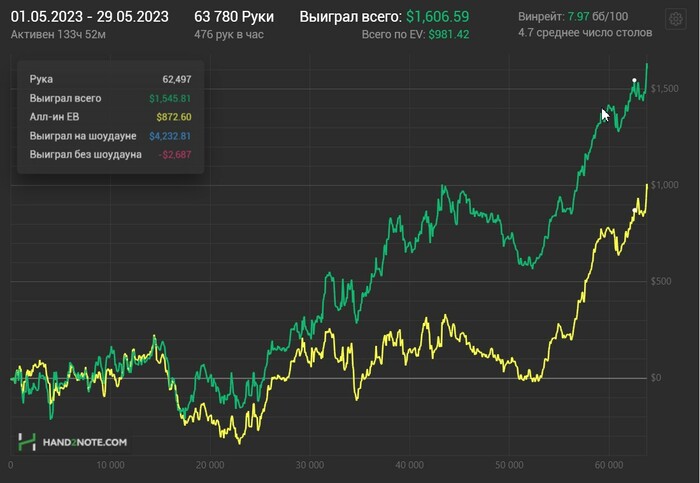Click the $1,500 y-axis label
Image resolution: width=700 pixels, height=483 pixels.
(x=664, y=88)
